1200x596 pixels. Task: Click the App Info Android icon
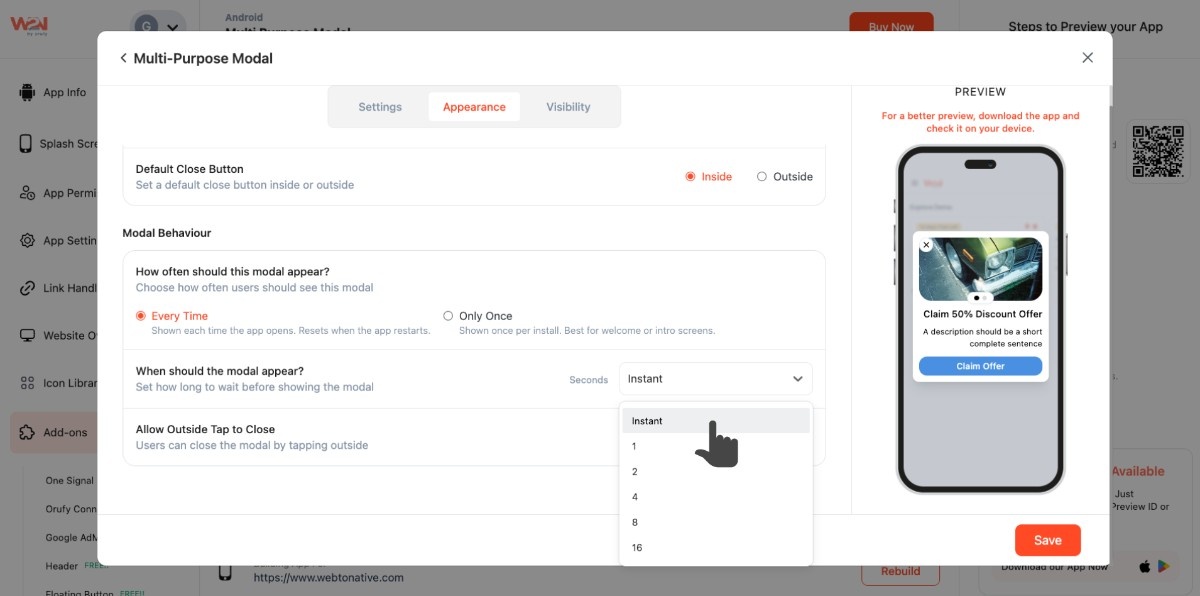[x=27, y=93]
